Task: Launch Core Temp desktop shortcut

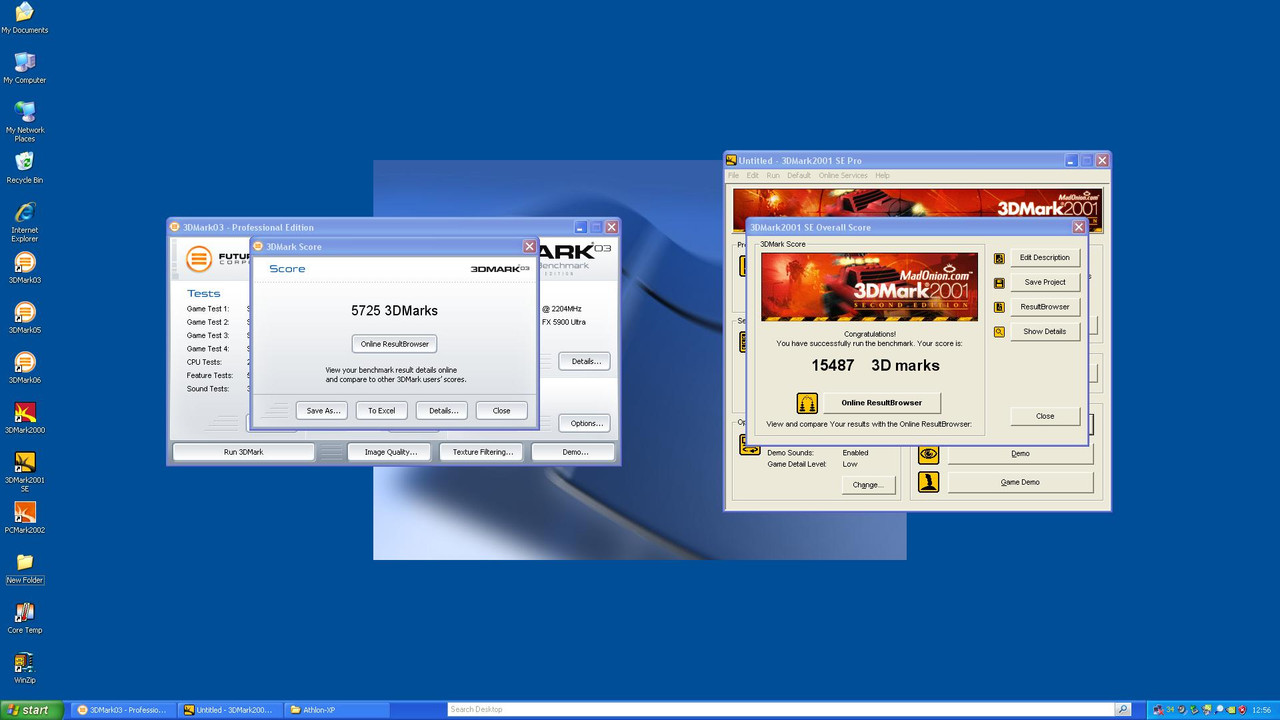Action: coord(24,617)
